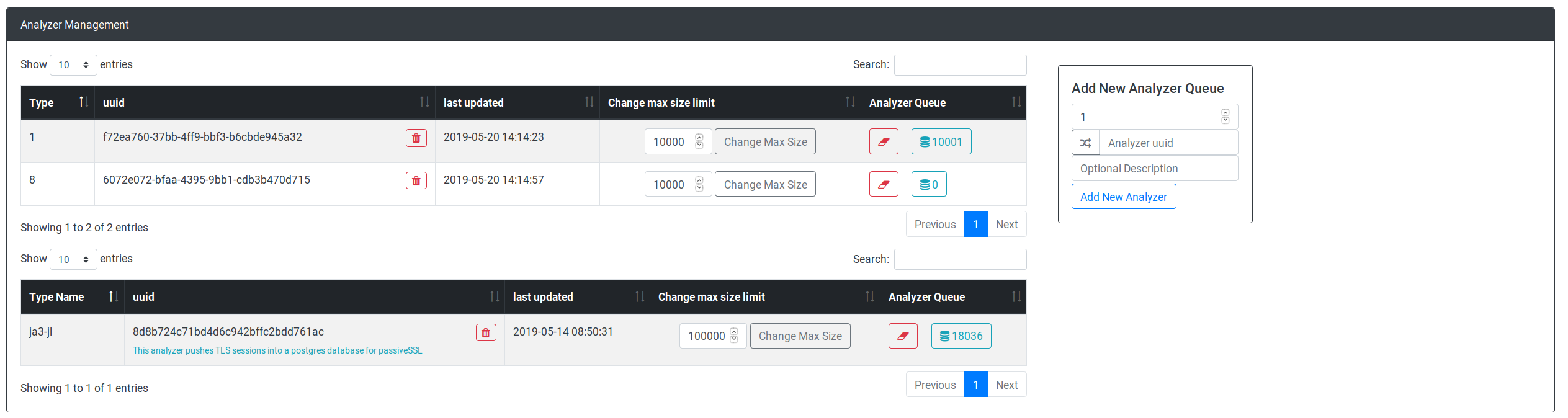Click Add New Analyzer button
1568x418 pixels.
point(1123,197)
